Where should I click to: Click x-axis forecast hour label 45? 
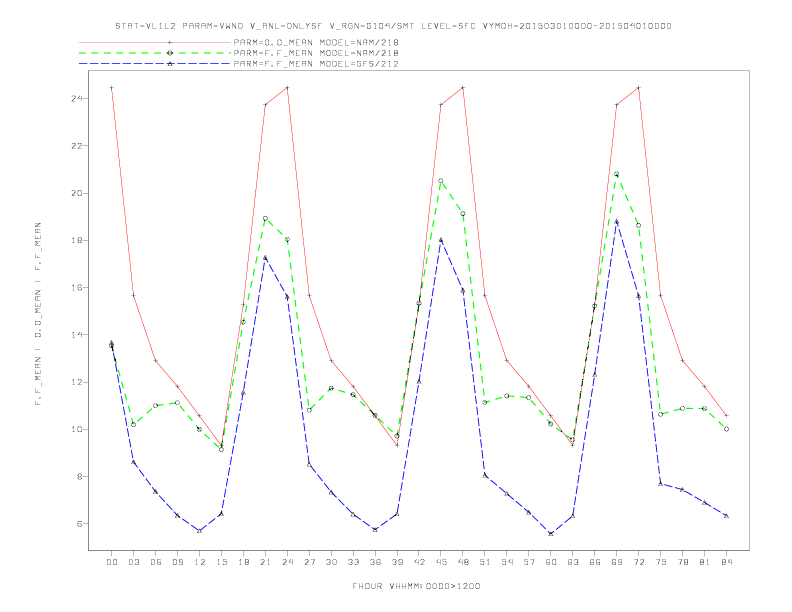441,562
